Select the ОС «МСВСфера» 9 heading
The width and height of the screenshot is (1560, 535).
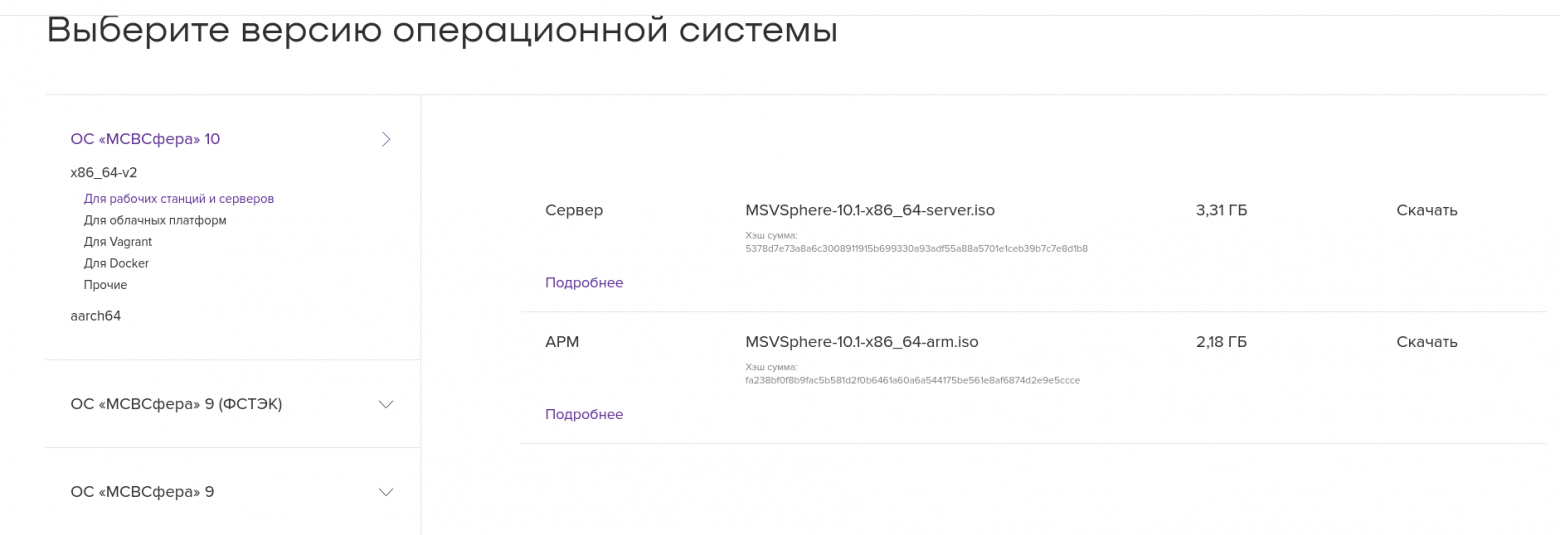point(142,492)
